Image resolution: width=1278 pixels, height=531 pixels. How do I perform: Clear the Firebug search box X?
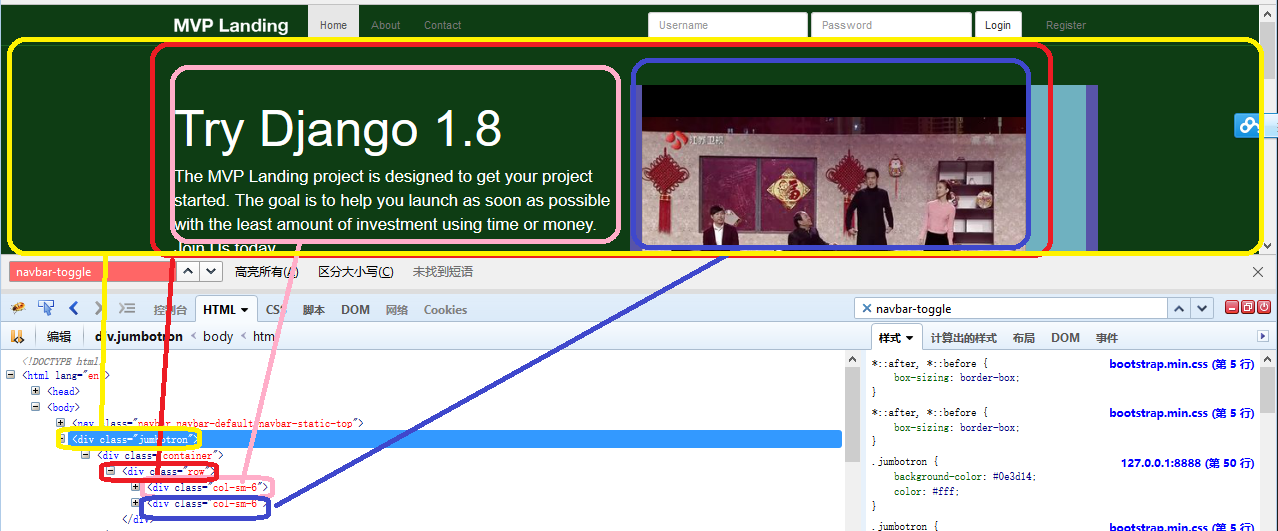point(867,309)
